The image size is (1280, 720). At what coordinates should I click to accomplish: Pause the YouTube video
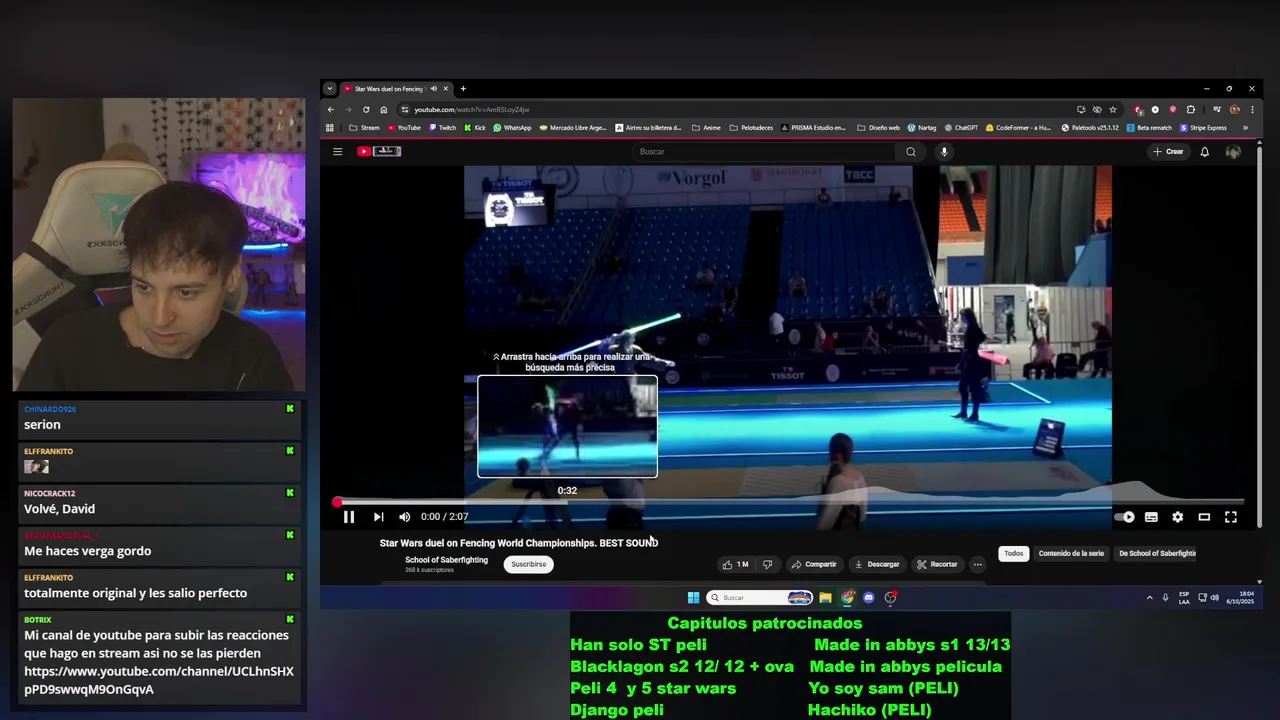click(349, 517)
